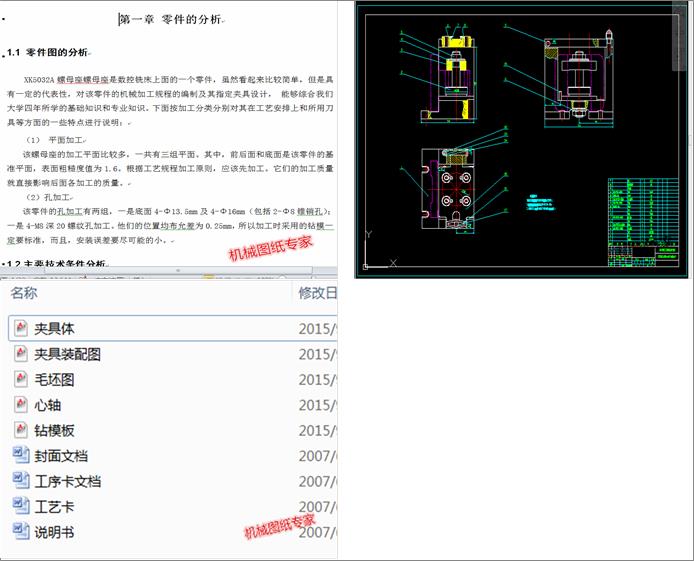Select file name 毛坯图

(x=54, y=380)
